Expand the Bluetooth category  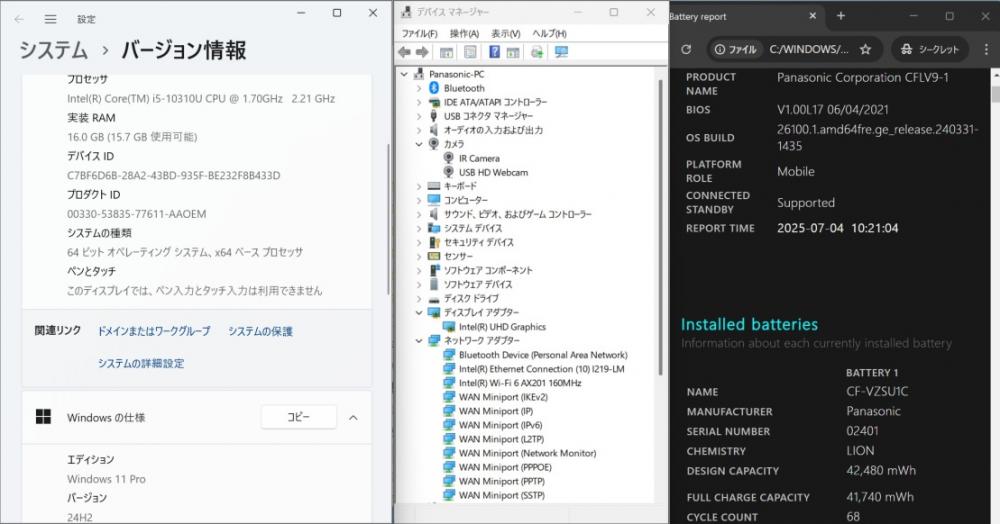[x=419, y=88]
